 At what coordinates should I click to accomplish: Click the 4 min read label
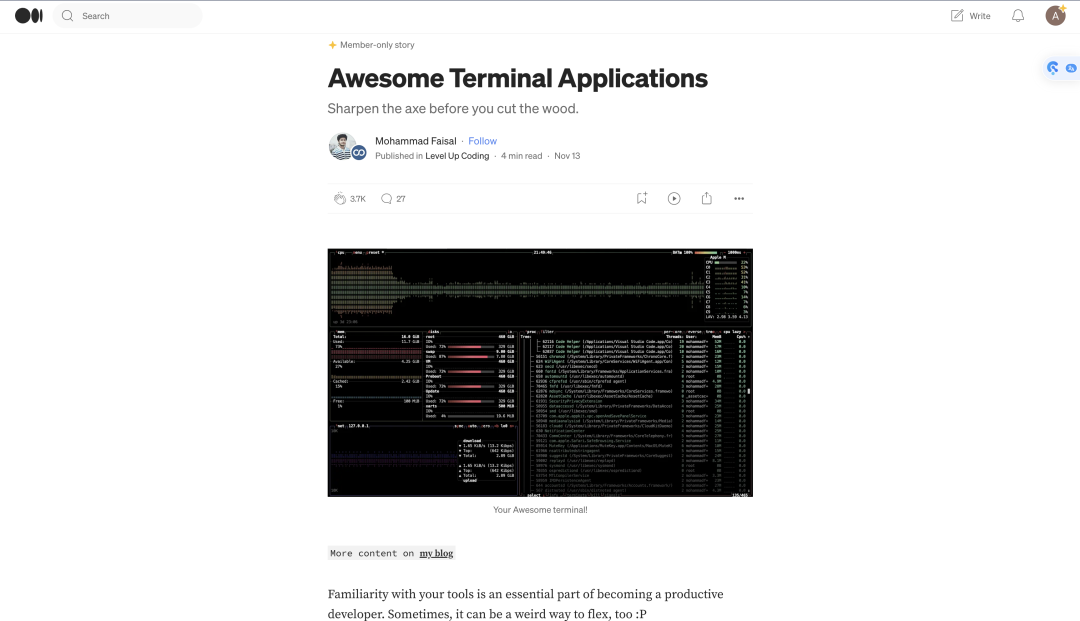coord(521,156)
